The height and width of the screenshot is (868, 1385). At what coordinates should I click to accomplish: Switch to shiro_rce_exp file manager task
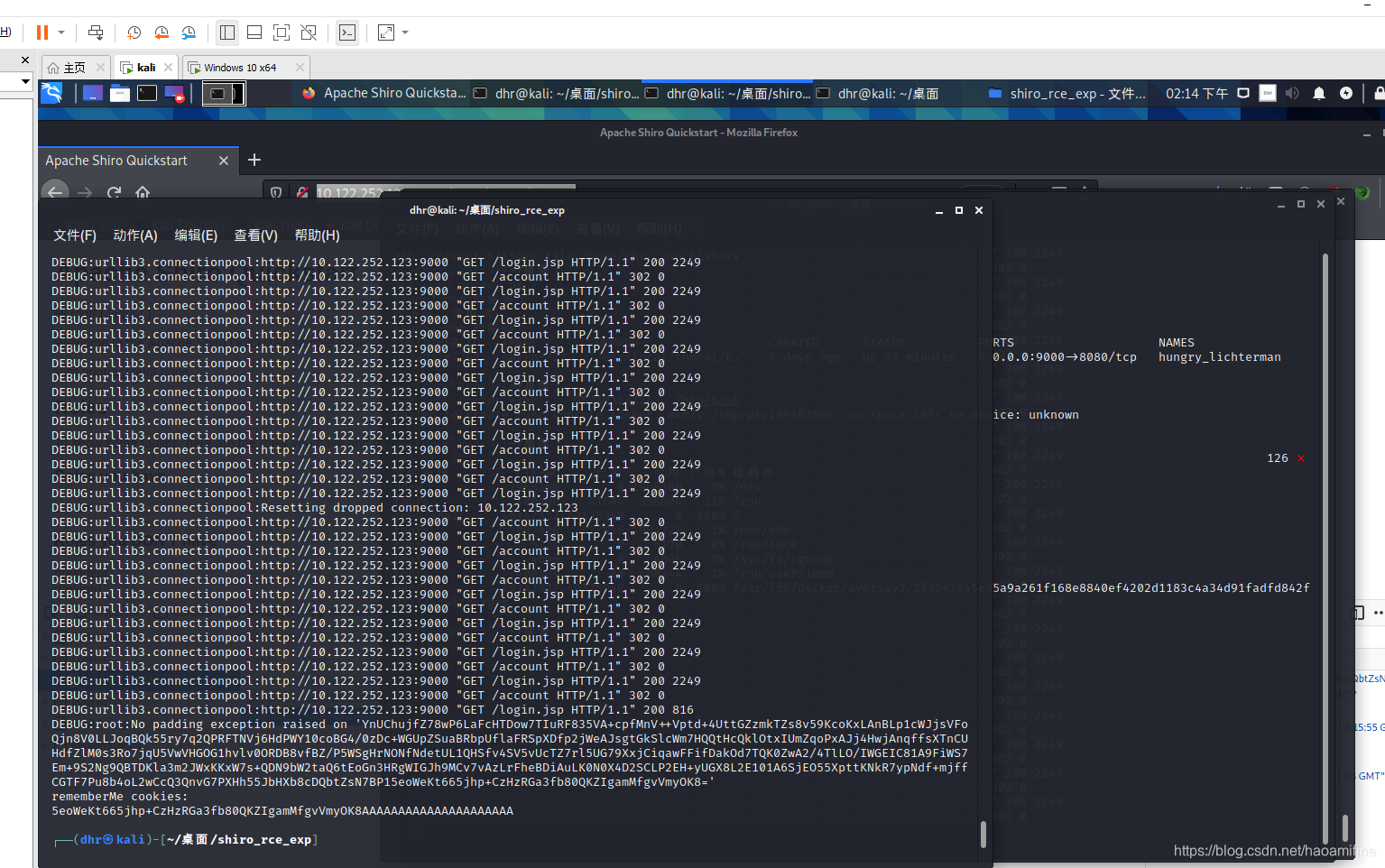pyautogui.click(x=1067, y=93)
